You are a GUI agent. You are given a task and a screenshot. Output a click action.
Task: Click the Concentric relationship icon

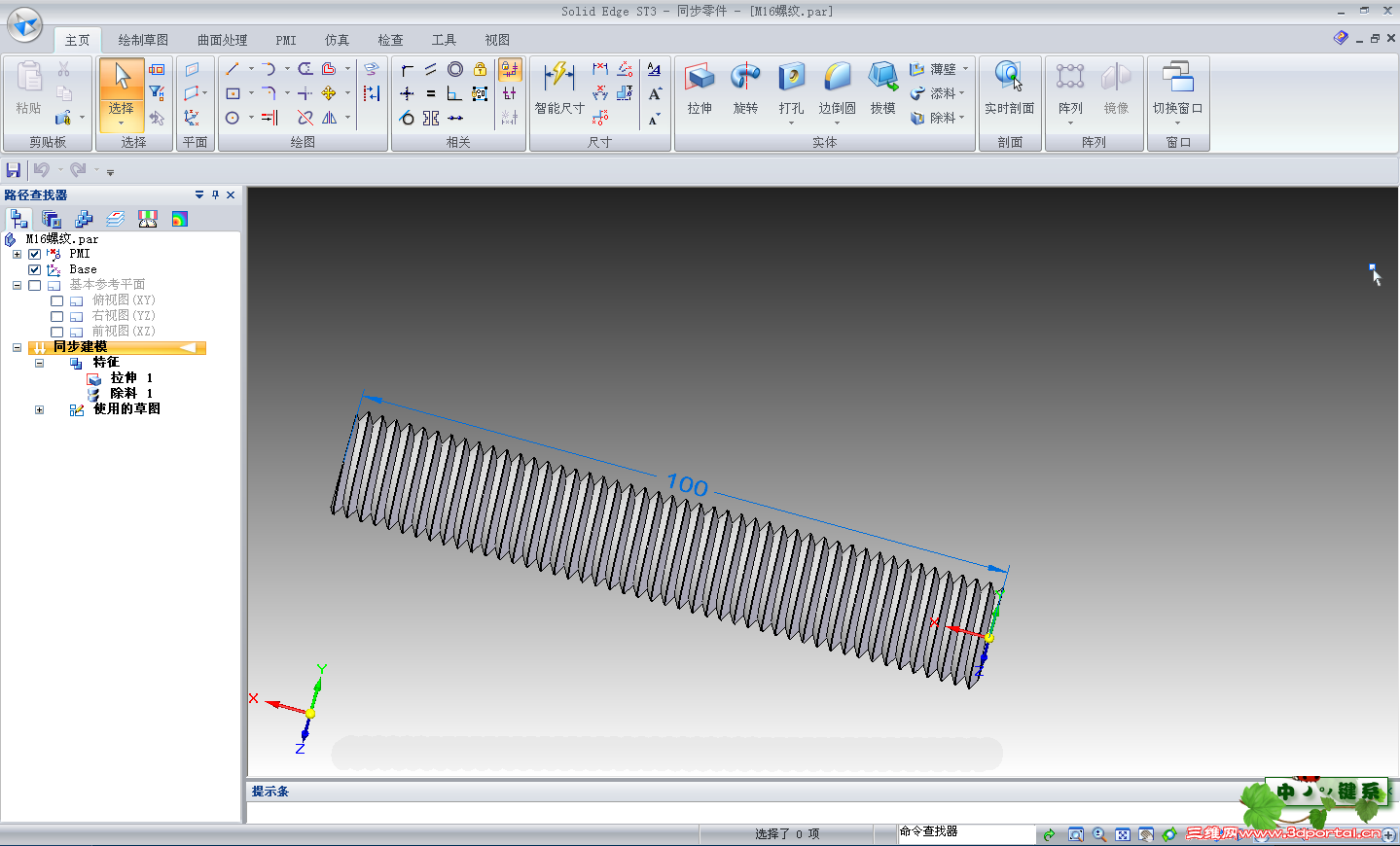(455, 69)
